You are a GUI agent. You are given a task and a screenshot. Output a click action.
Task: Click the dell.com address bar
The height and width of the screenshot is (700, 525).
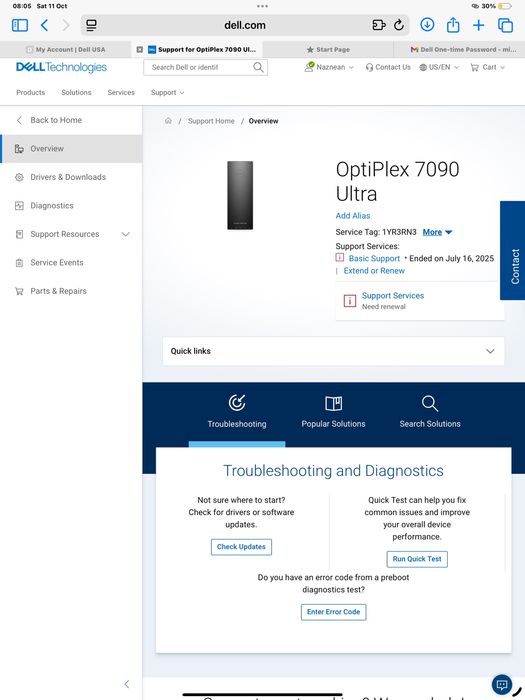click(245, 25)
